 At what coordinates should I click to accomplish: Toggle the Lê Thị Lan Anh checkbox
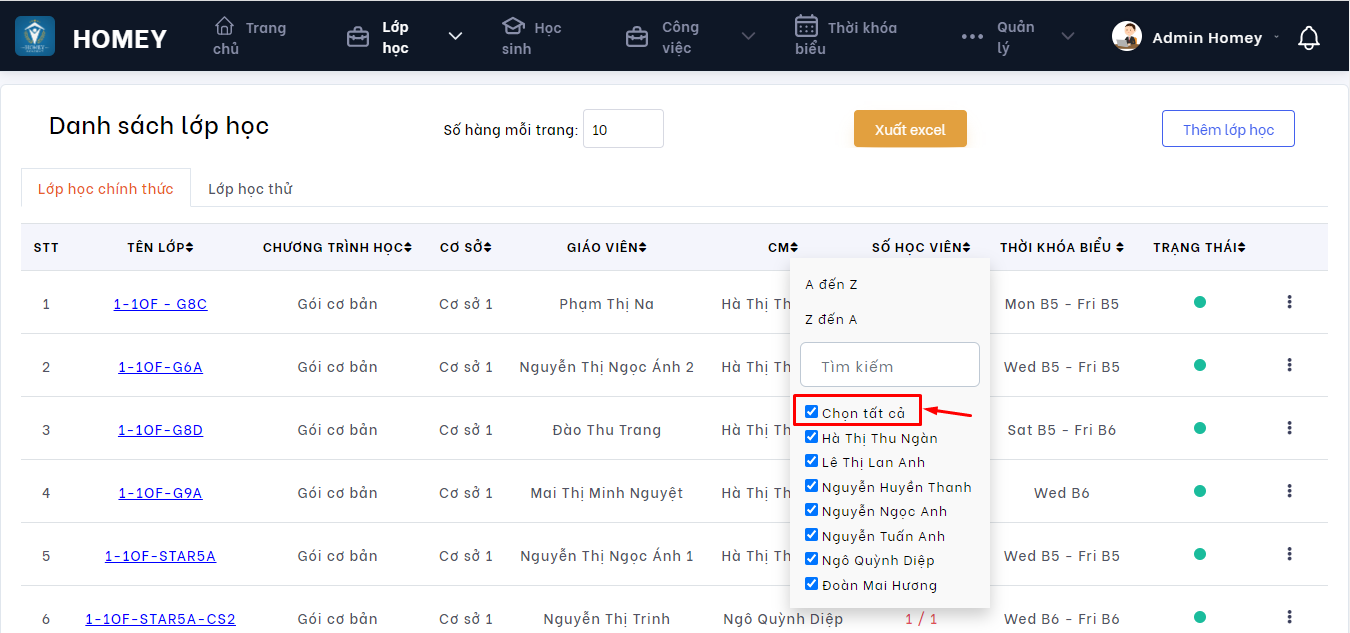tap(812, 462)
